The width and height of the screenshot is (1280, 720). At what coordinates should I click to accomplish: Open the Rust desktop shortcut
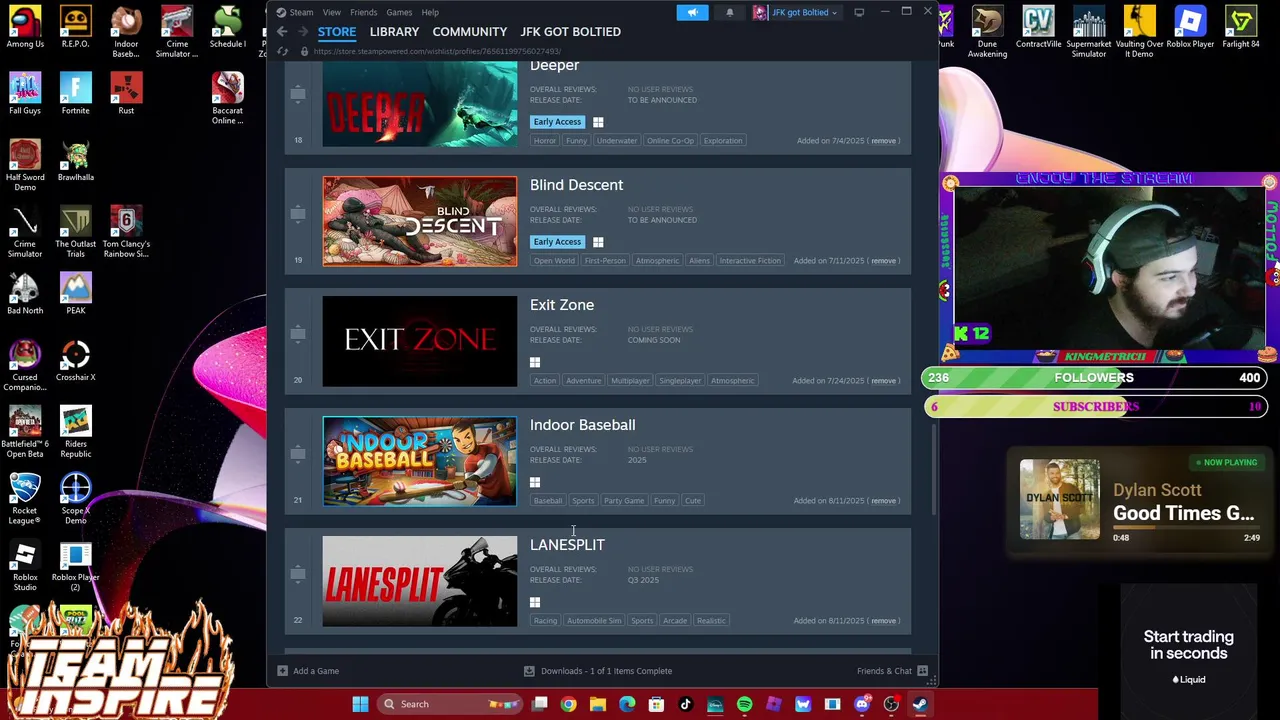click(x=126, y=94)
